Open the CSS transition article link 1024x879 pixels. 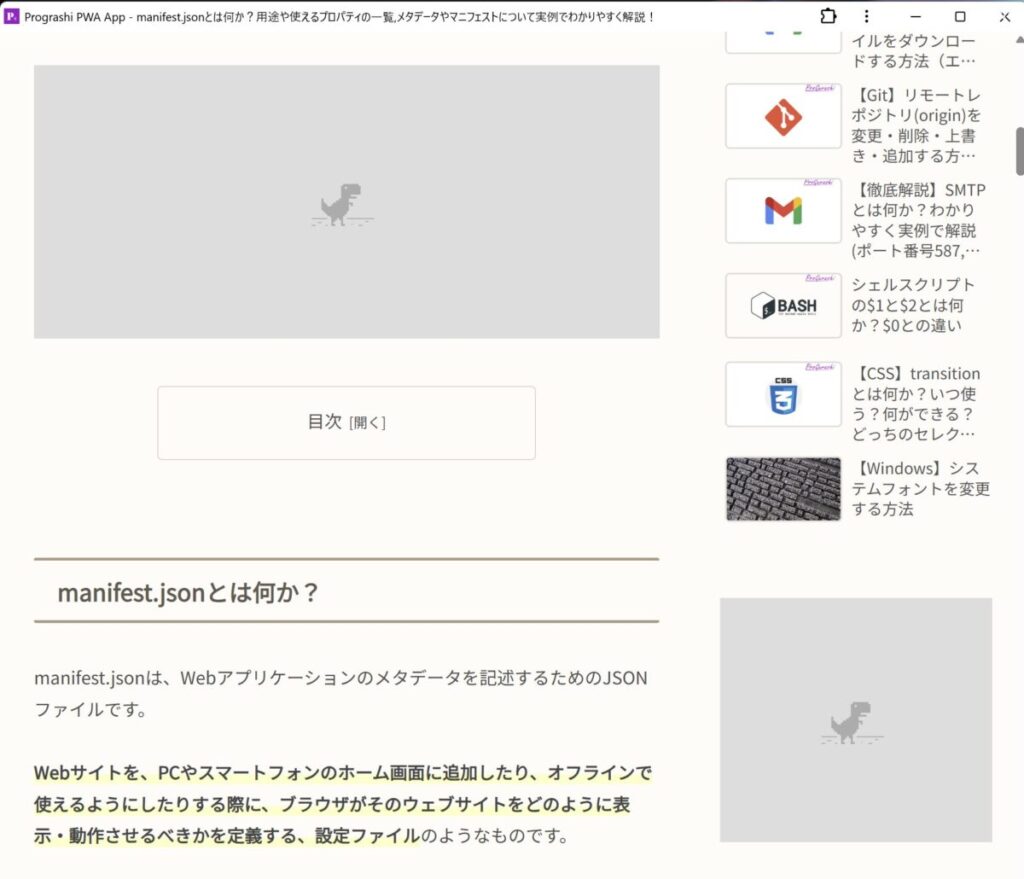click(916, 403)
